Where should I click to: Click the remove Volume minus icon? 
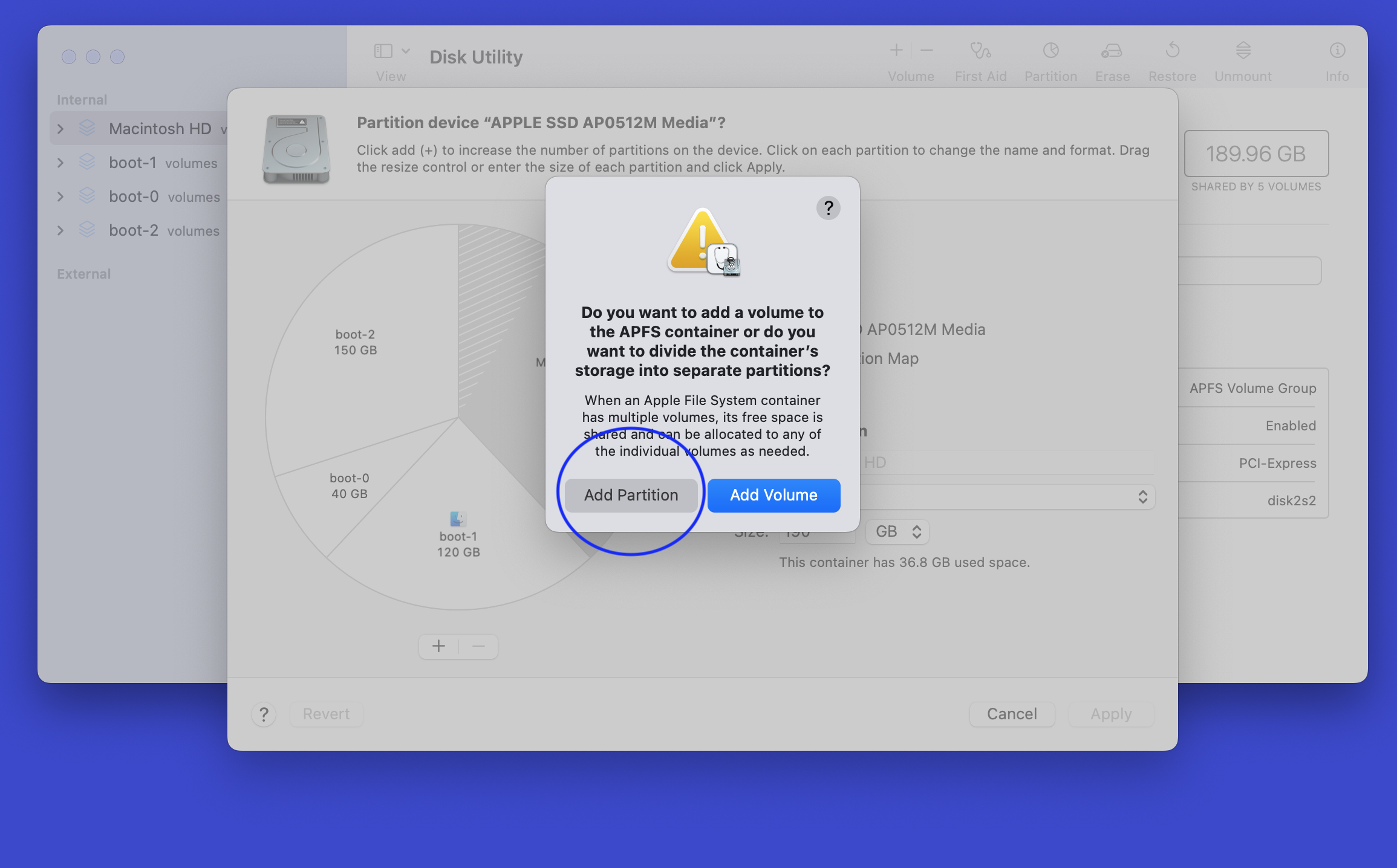point(926,50)
